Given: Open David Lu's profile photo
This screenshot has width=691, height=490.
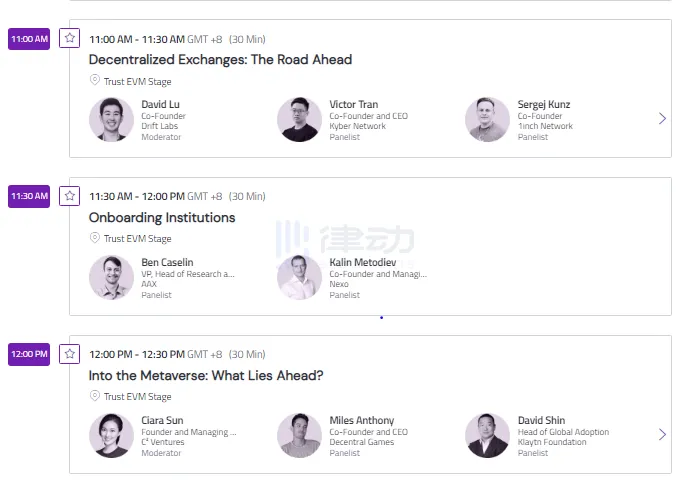Looking at the screenshot, I should (x=111, y=120).
